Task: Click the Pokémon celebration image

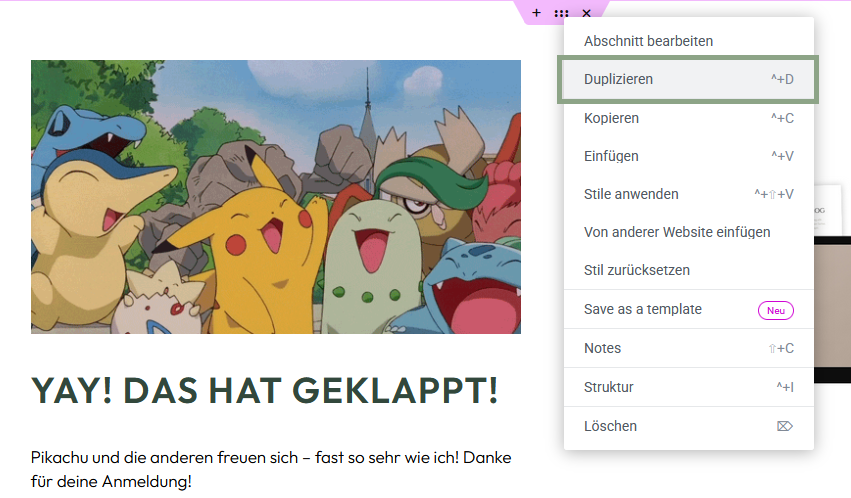Action: click(x=276, y=197)
